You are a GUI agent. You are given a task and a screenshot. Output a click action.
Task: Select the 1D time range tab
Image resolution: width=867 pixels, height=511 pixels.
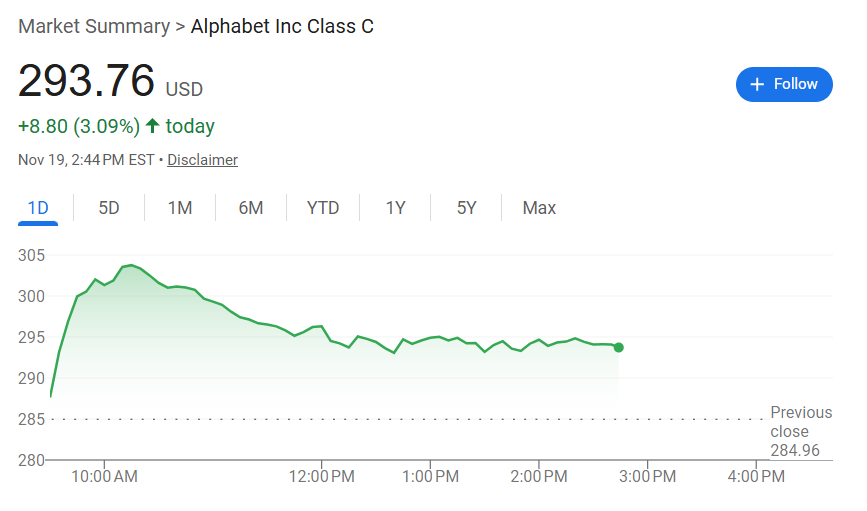point(38,208)
